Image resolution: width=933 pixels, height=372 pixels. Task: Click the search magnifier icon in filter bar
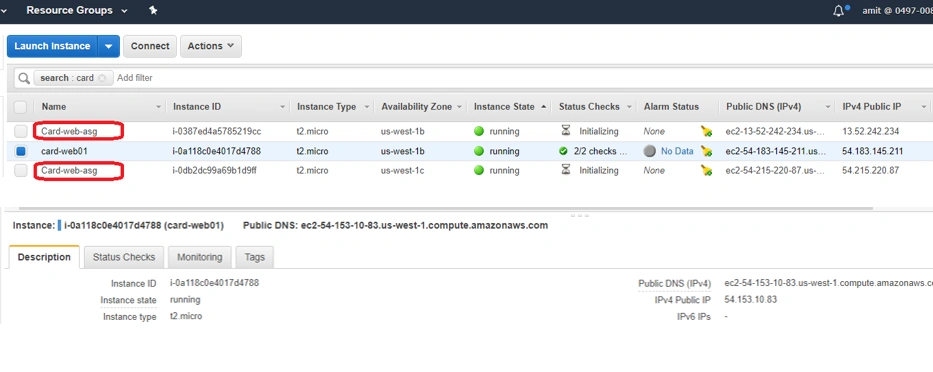[24, 78]
